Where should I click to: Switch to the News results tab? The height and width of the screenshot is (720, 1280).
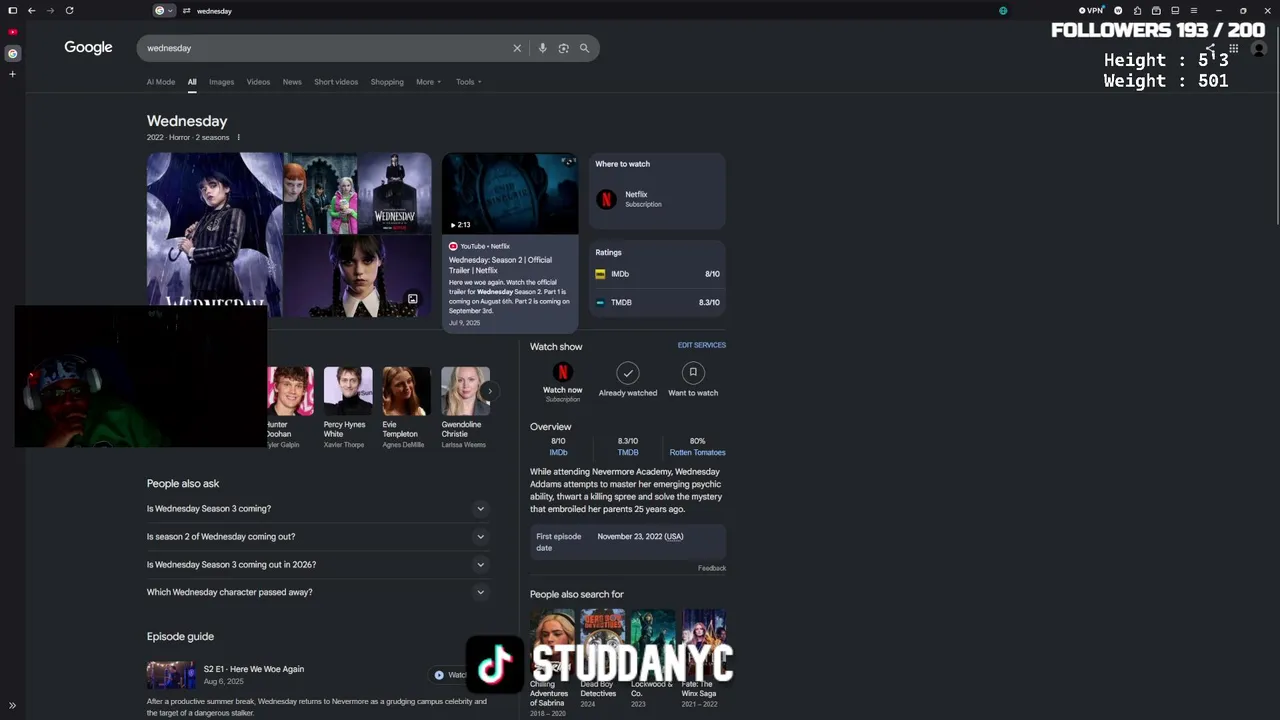292,82
